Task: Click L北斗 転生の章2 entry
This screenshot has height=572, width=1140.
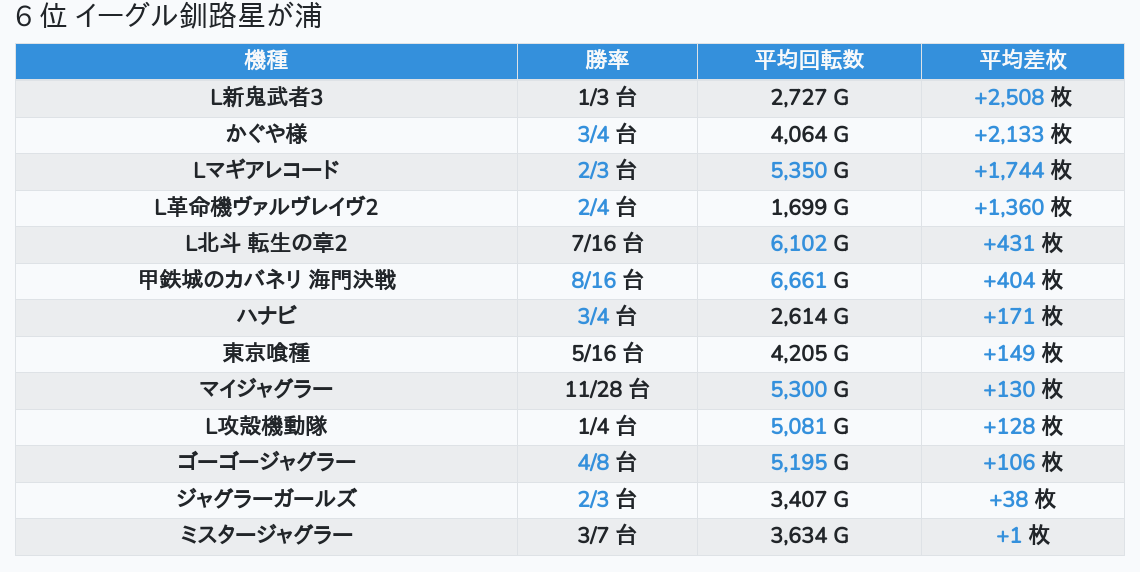Action: pos(266,244)
